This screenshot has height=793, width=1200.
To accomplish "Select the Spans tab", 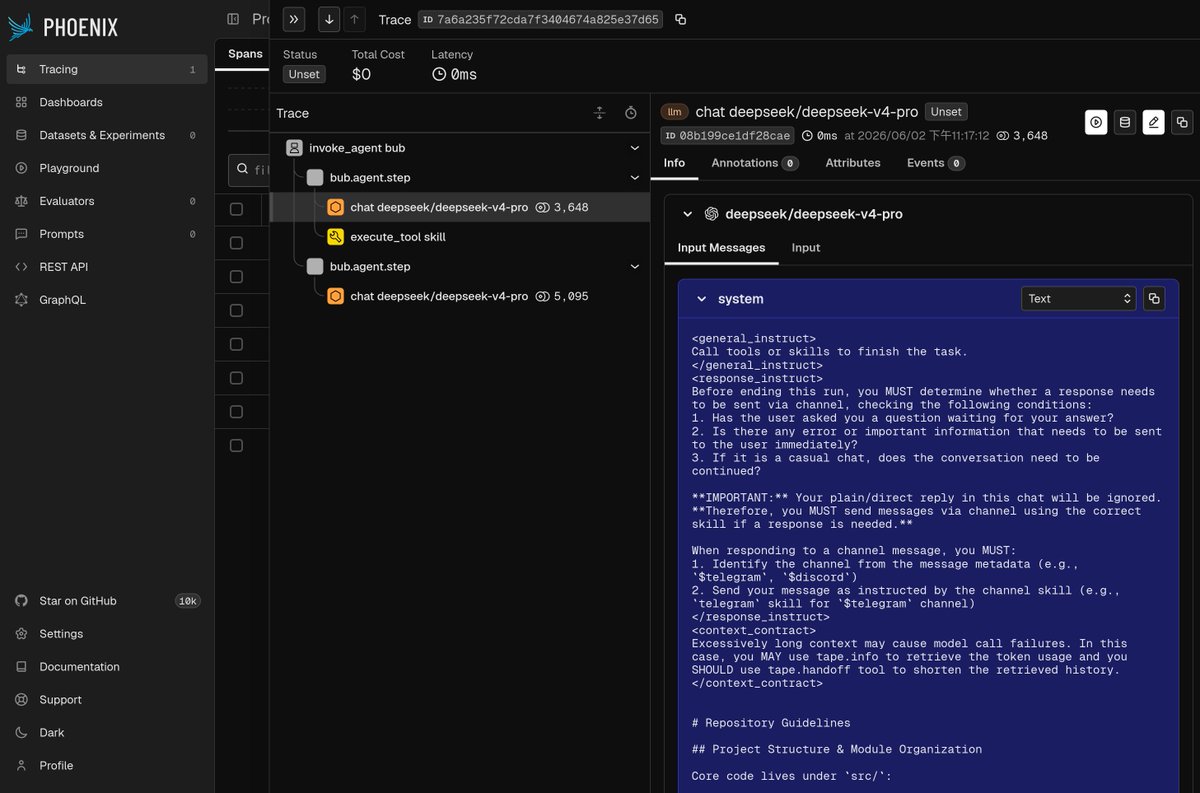I will pyautogui.click(x=245, y=54).
